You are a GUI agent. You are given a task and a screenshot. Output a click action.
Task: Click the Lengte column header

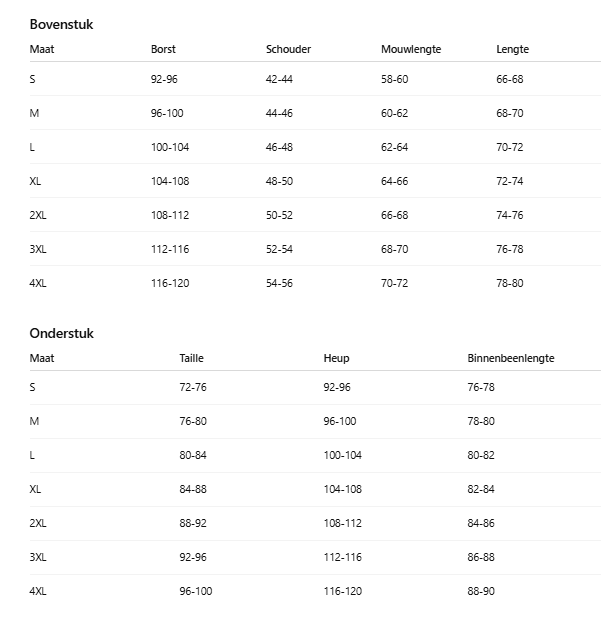[512, 49]
